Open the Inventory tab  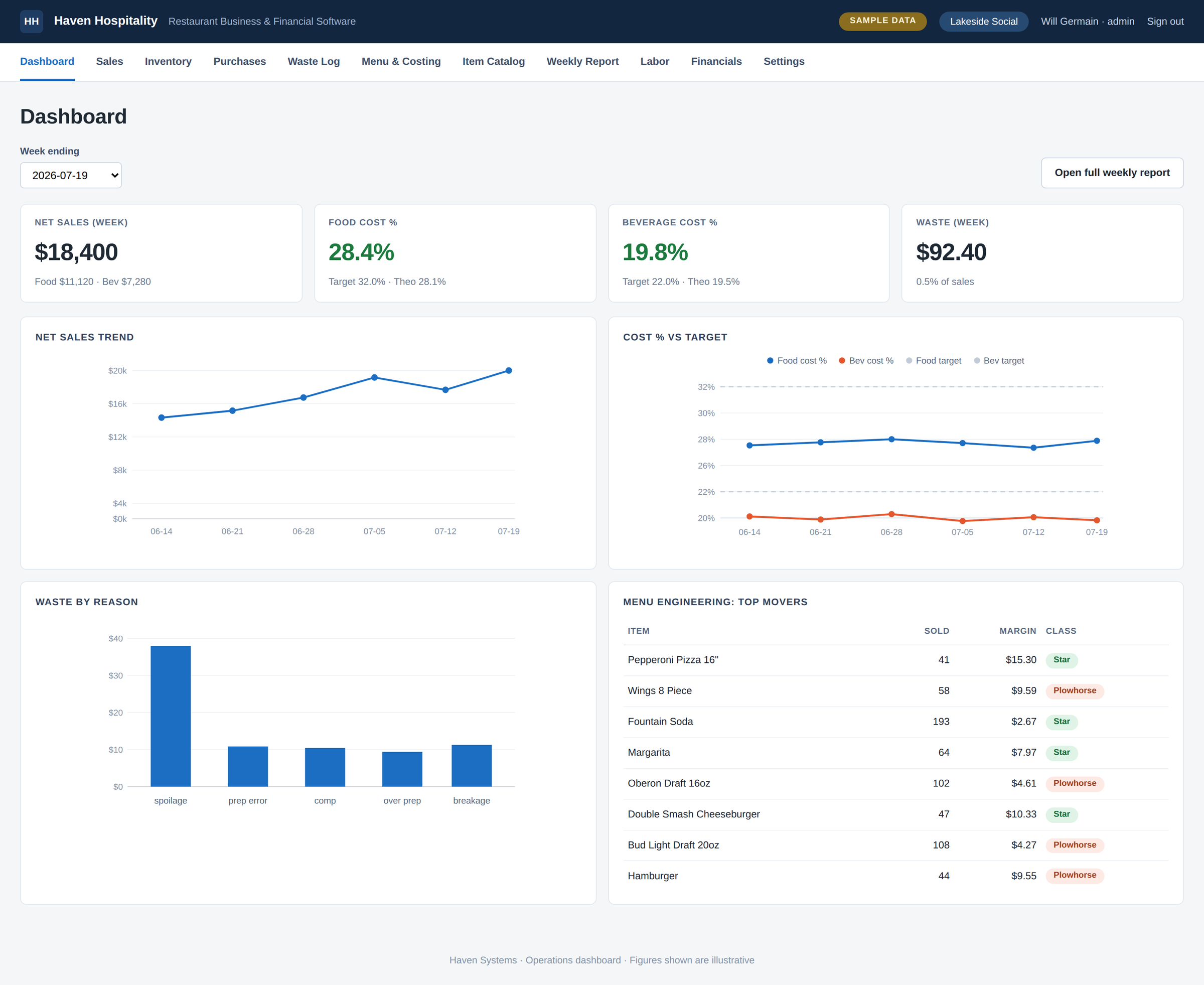[x=168, y=61]
